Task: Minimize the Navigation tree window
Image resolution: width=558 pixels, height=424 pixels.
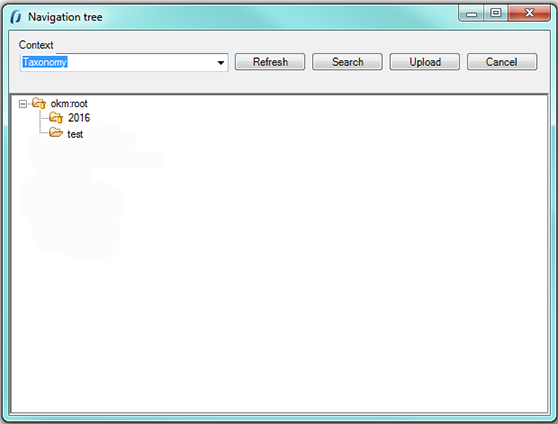Action: point(471,14)
